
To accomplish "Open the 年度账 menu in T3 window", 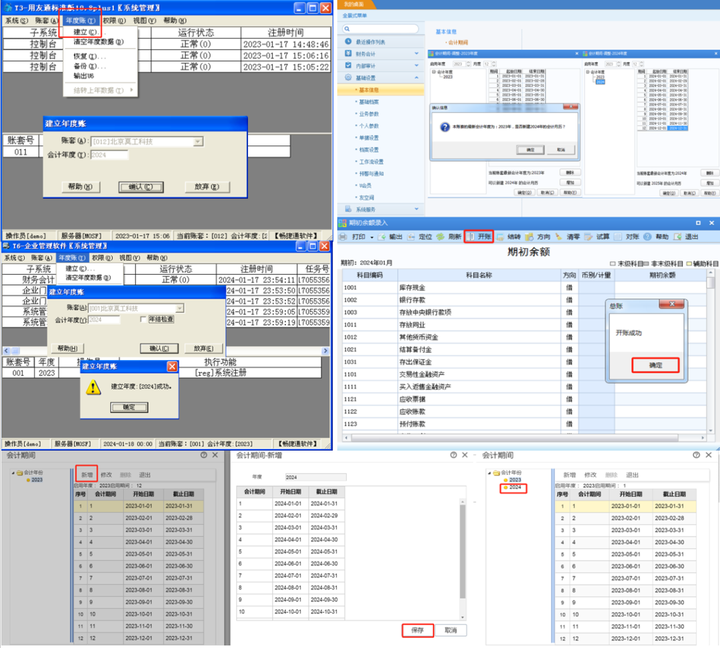I will point(81,20).
